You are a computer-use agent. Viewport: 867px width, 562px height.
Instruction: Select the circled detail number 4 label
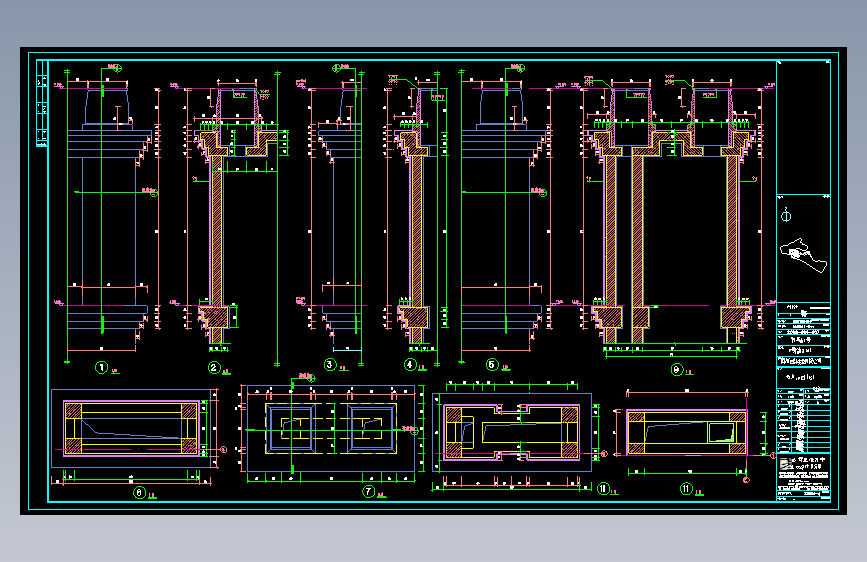(x=410, y=365)
